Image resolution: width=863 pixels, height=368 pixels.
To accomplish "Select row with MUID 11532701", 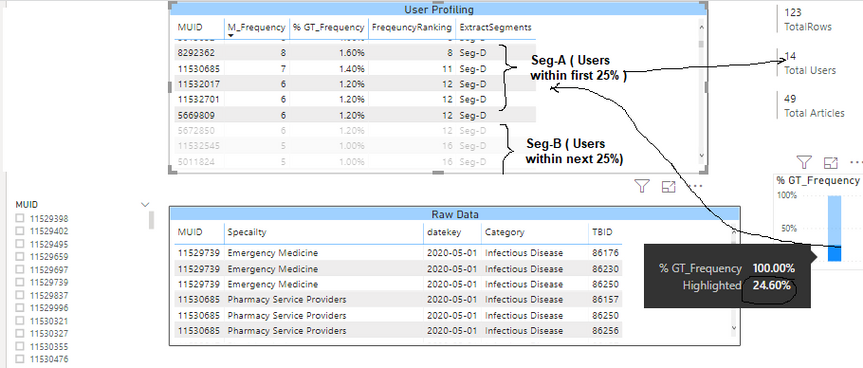I will 356,100.
